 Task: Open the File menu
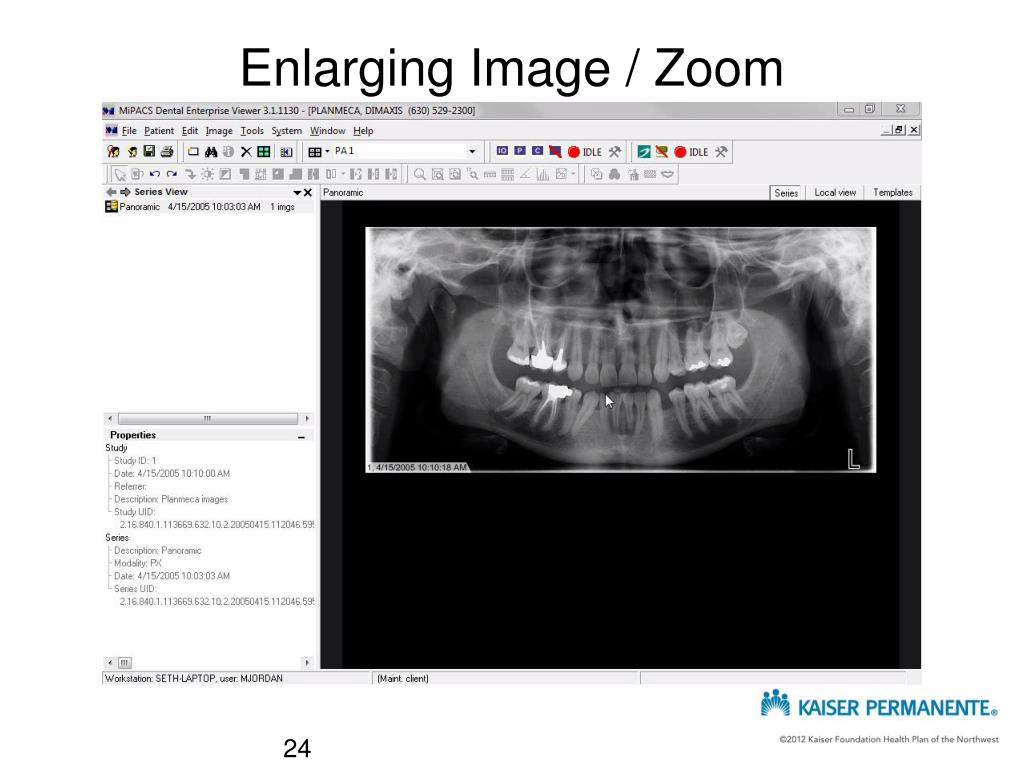pyautogui.click(x=129, y=131)
